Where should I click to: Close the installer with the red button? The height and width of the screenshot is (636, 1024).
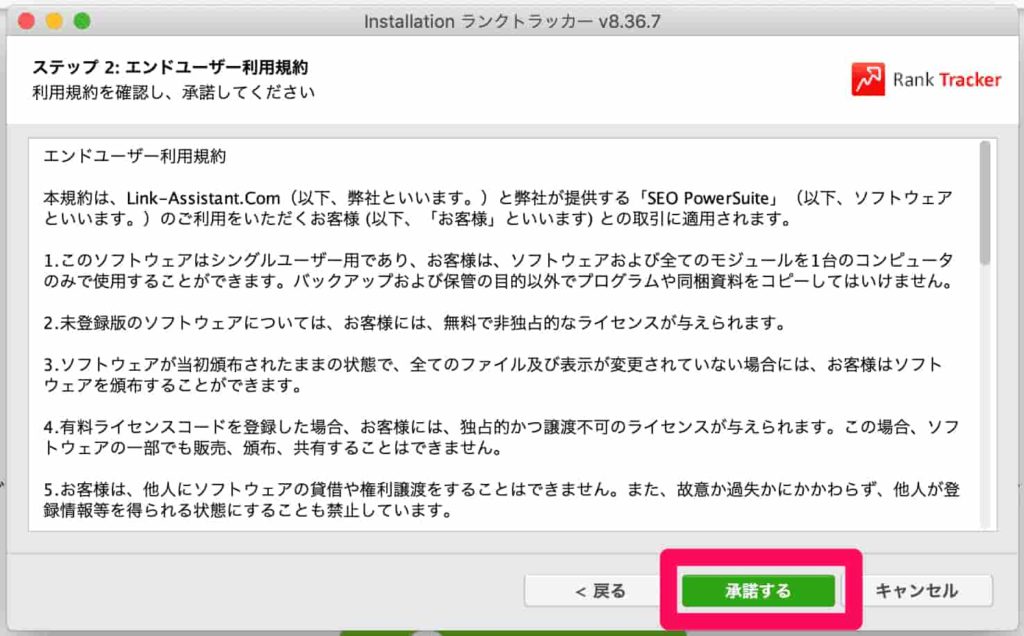click(27, 21)
